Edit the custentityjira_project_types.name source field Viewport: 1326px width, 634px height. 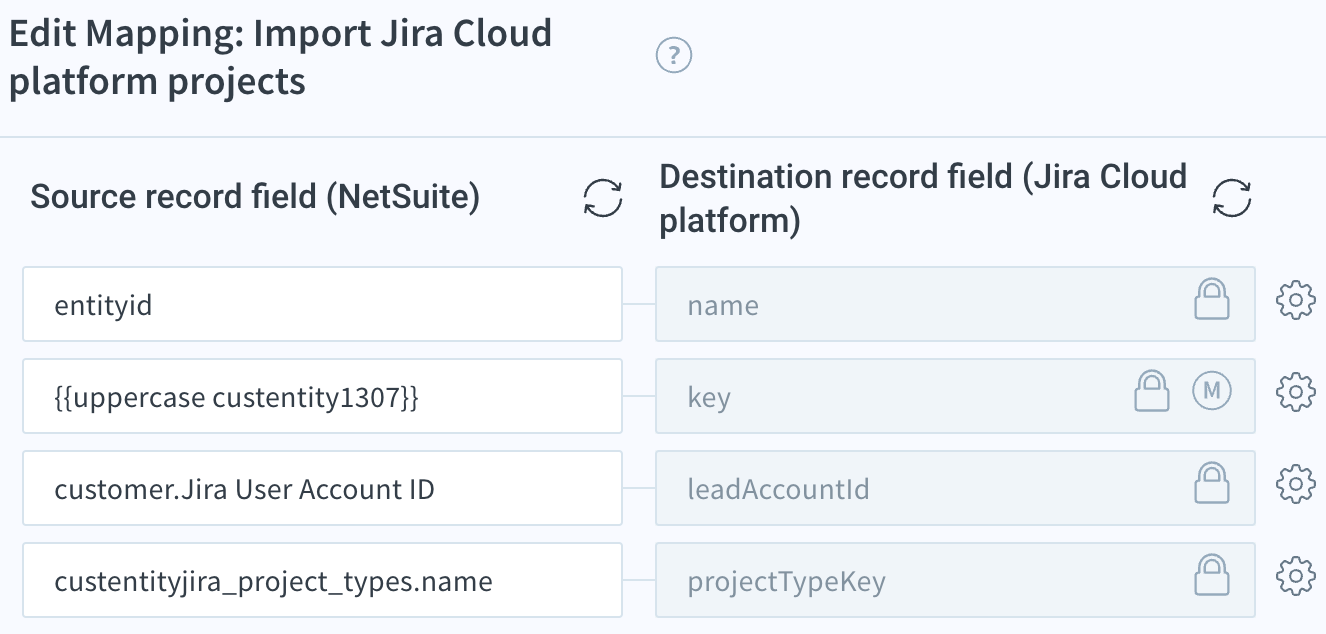tap(322, 580)
